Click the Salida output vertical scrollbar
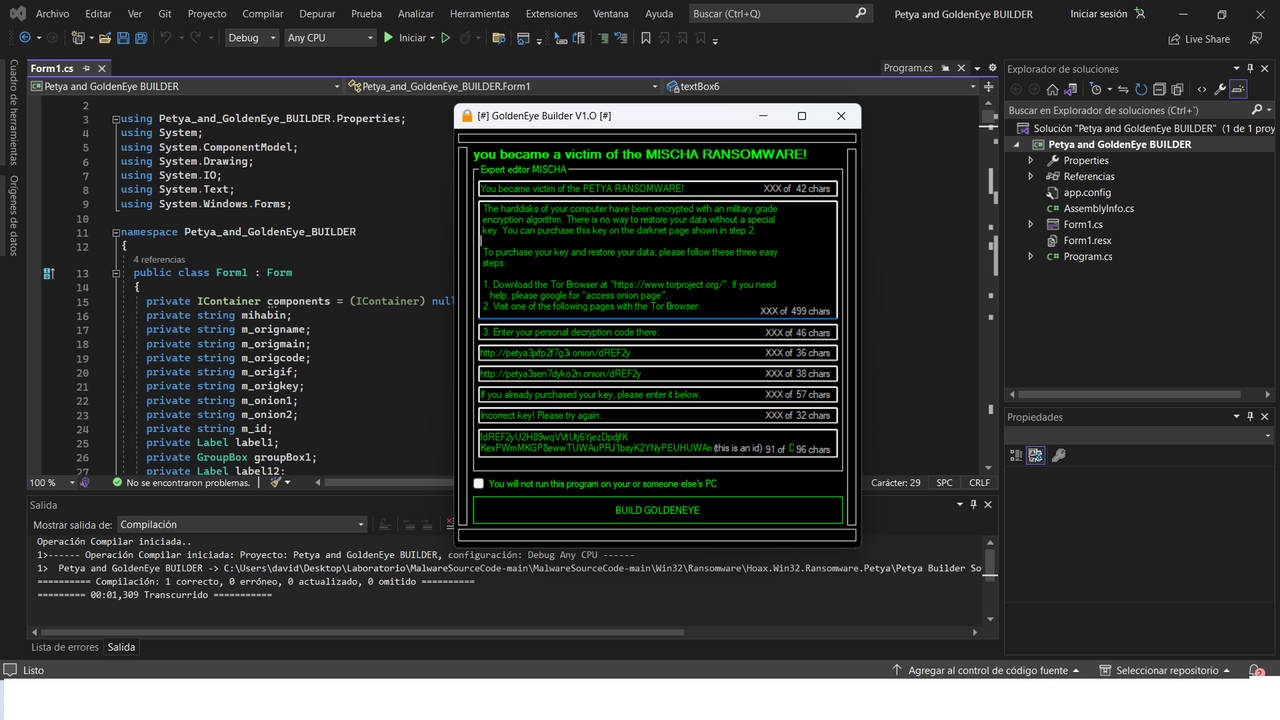 (990, 580)
